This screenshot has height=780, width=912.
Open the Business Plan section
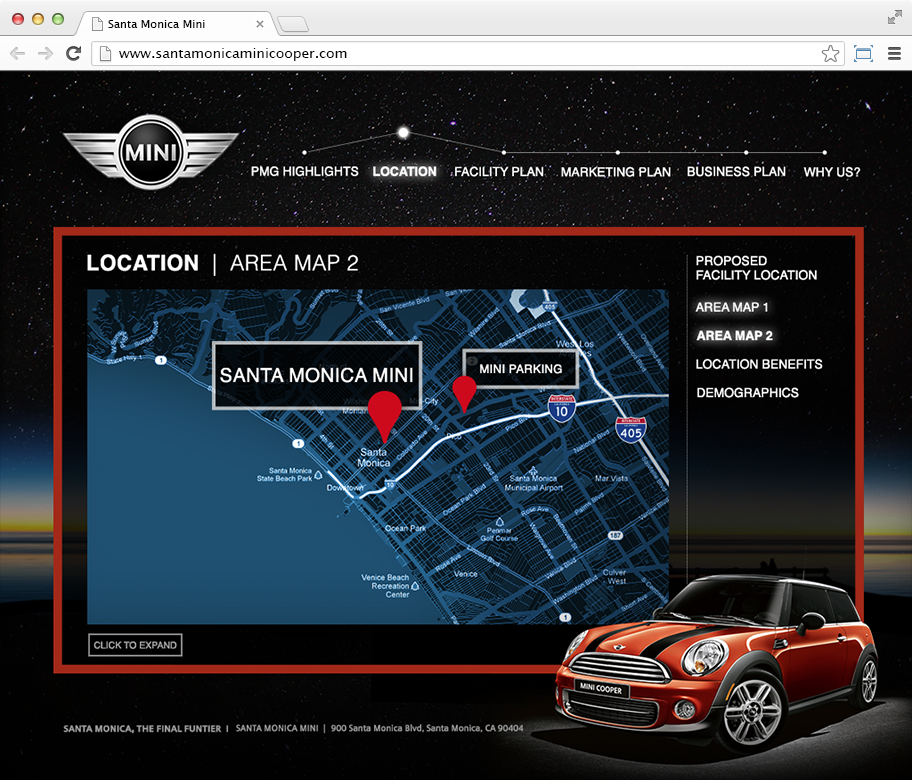click(x=736, y=172)
